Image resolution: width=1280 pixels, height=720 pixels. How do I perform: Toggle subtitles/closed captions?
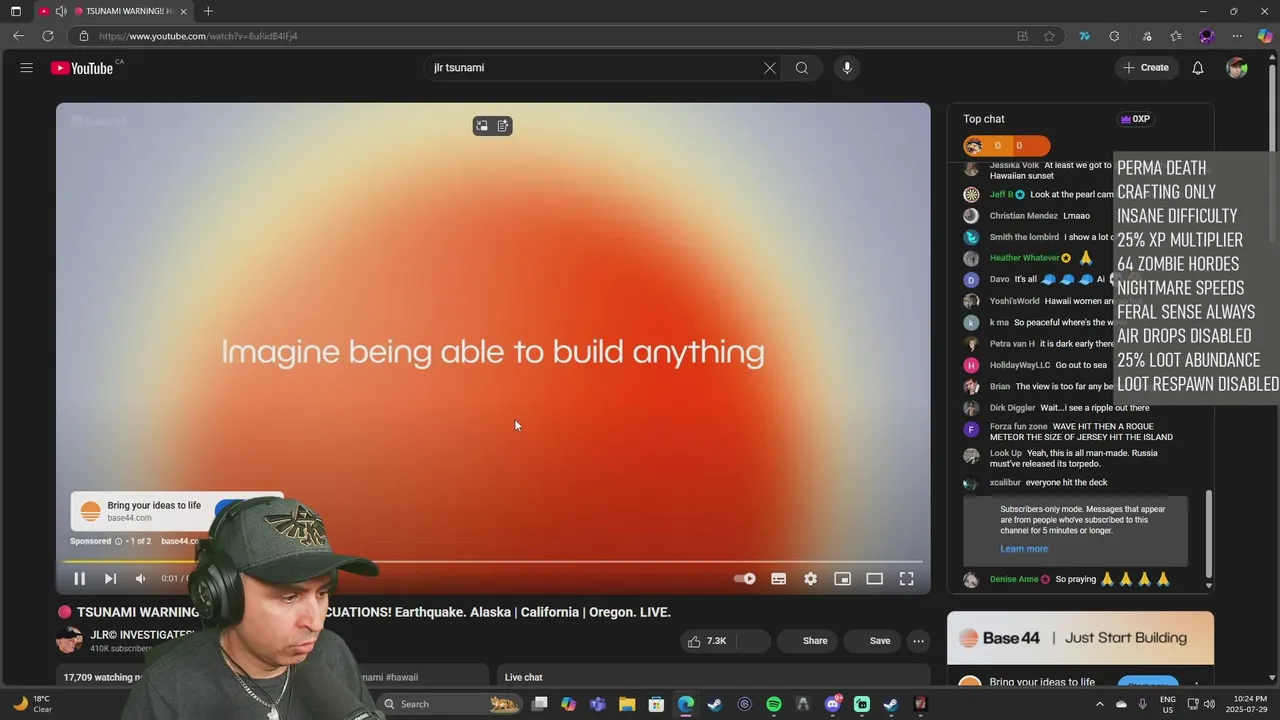779,578
